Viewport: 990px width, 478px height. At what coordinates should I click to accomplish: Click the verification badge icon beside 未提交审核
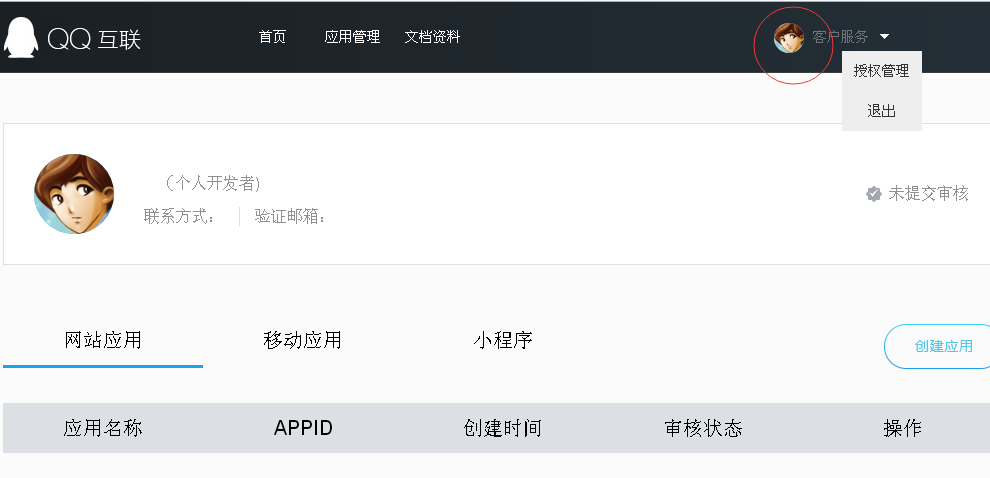point(874,194)
